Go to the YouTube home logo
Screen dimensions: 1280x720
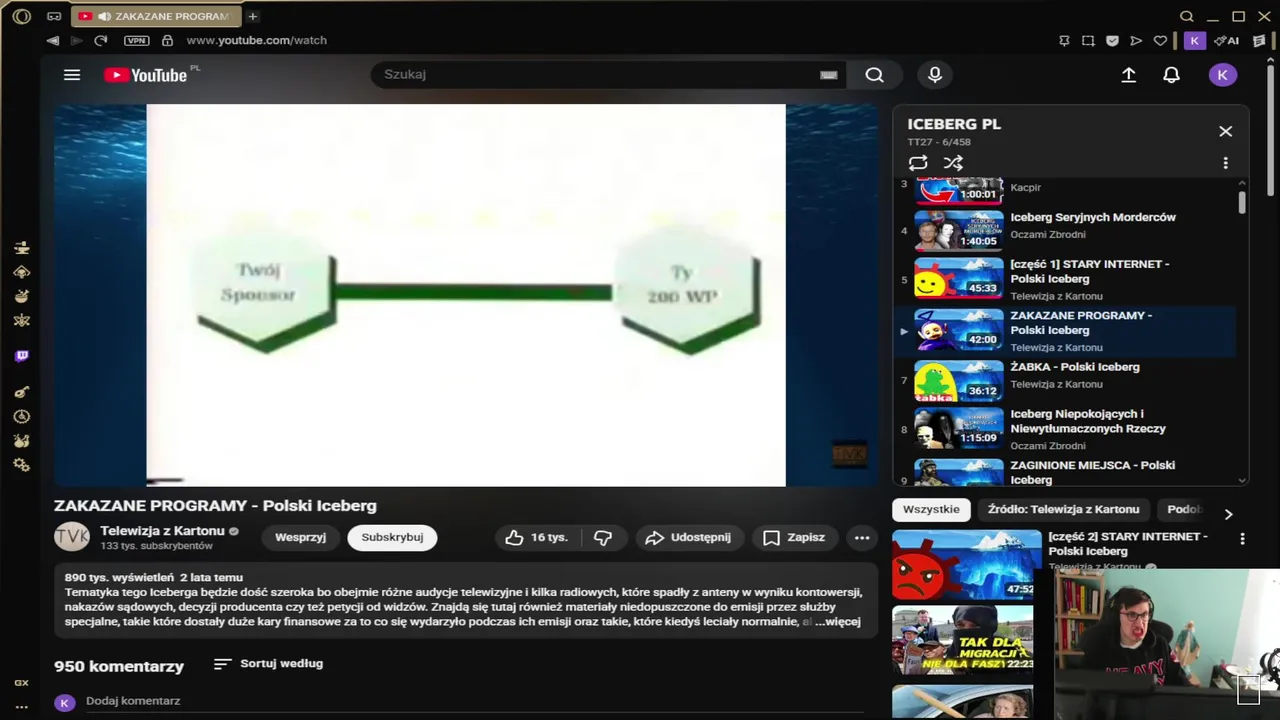click(146, 75)
